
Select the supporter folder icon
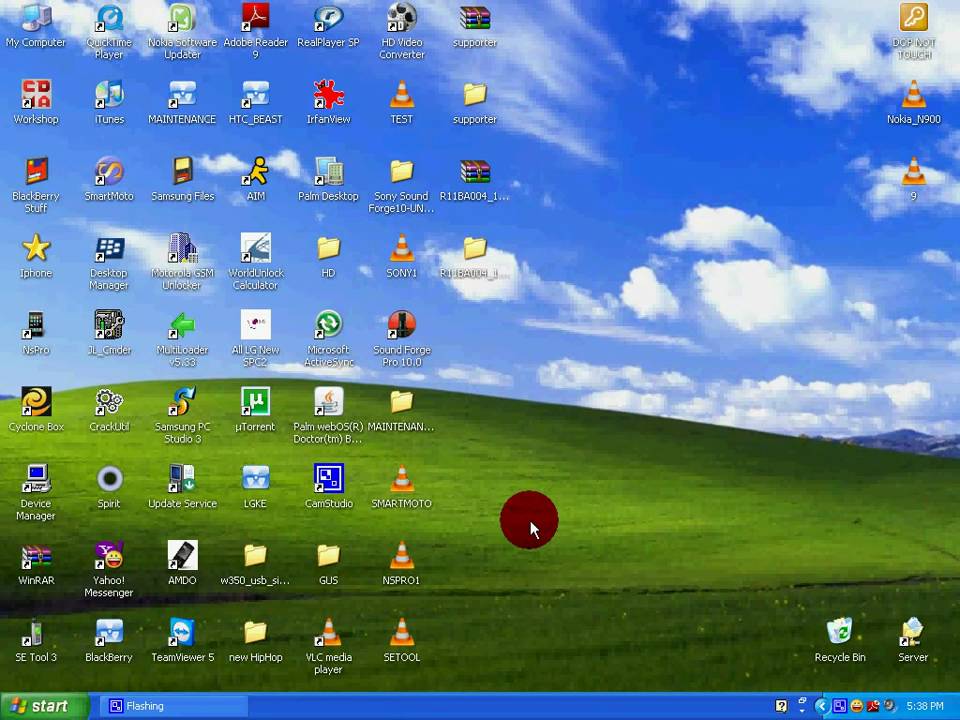click(x=475, y=94)
